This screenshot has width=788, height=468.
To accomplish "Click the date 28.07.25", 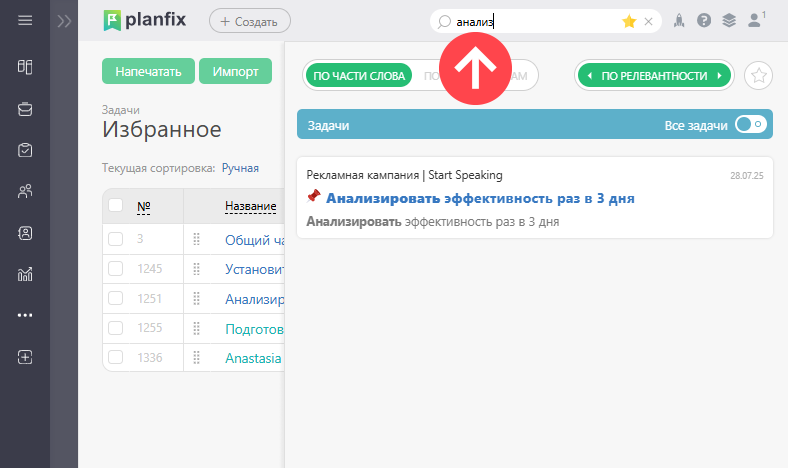I will tap(746, 175).
